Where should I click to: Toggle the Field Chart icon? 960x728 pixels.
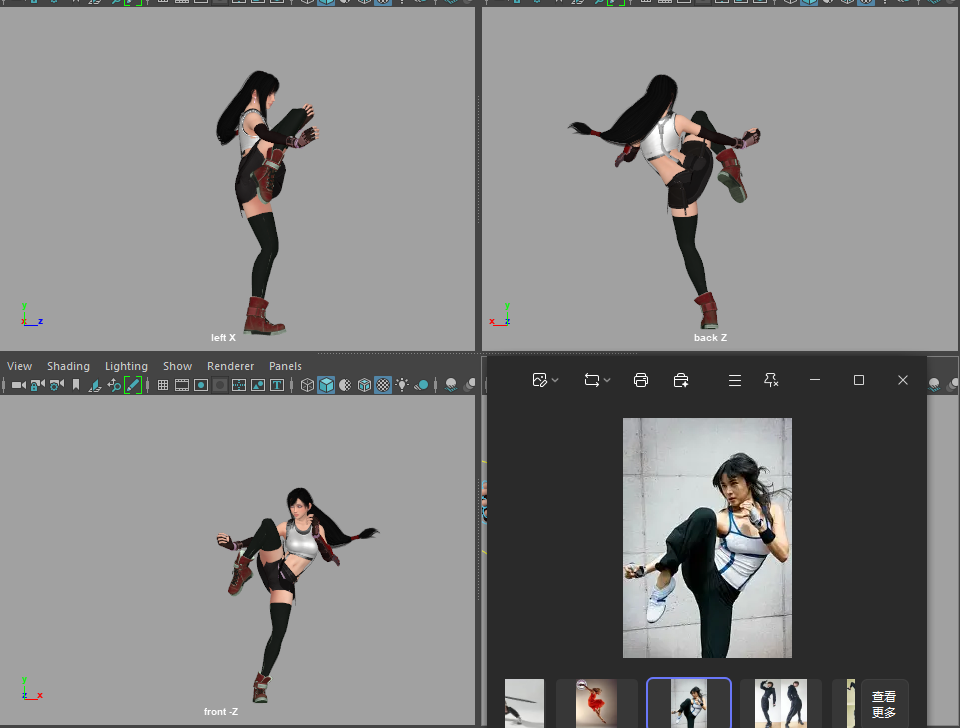click(x=239, y=385)
